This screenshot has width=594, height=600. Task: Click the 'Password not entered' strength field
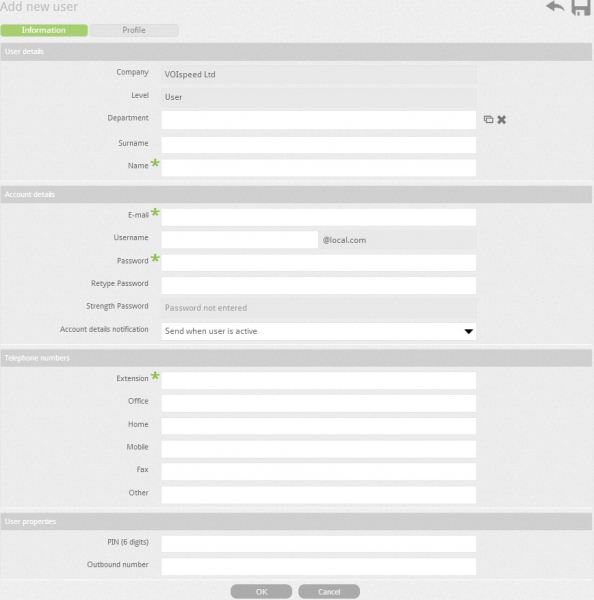318,308
